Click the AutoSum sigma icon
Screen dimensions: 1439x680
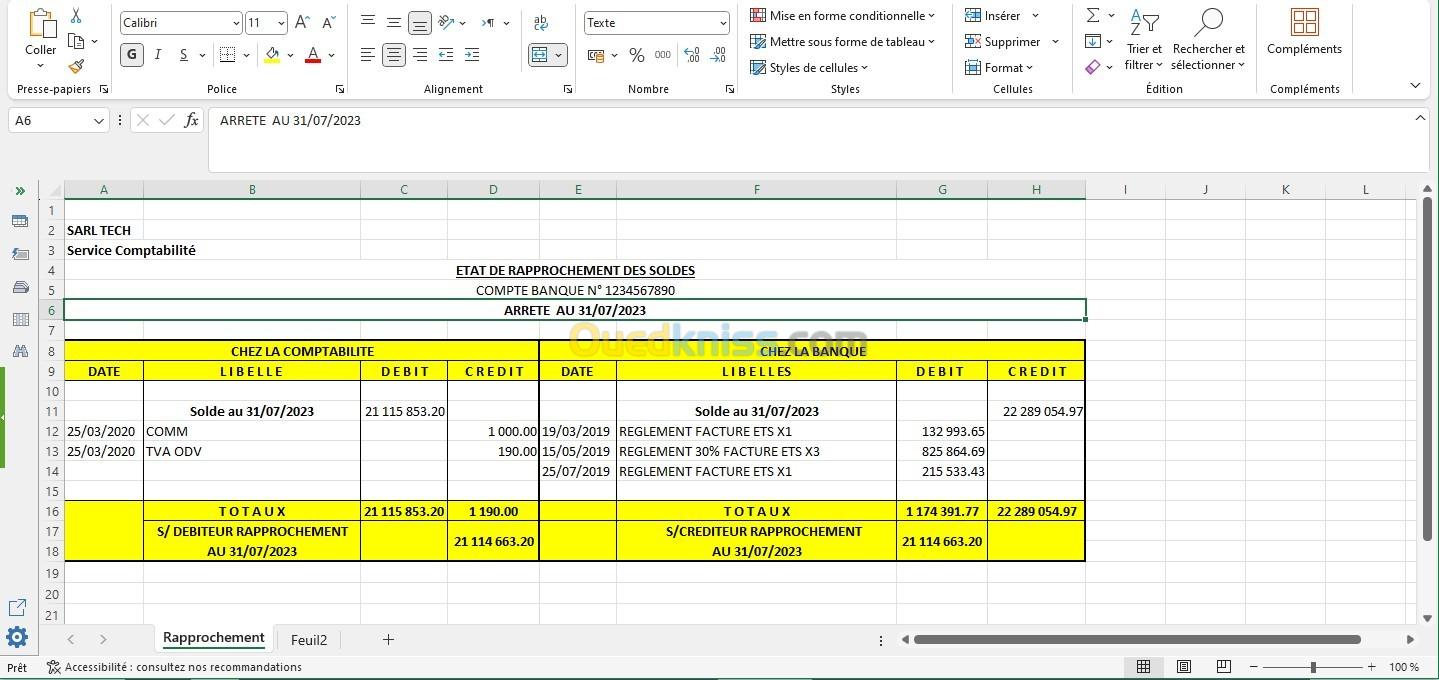pyautogui.click(x=1093, y=16)
